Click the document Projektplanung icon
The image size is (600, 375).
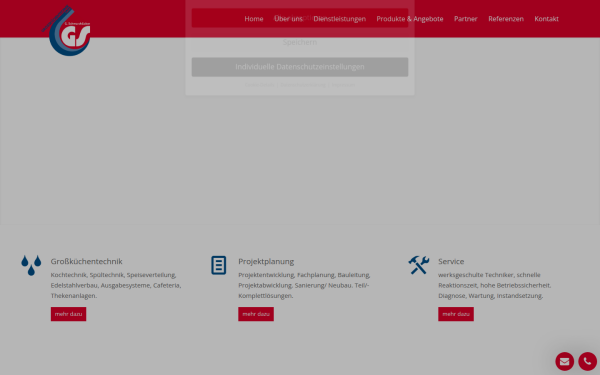click(x=218, y=265)
